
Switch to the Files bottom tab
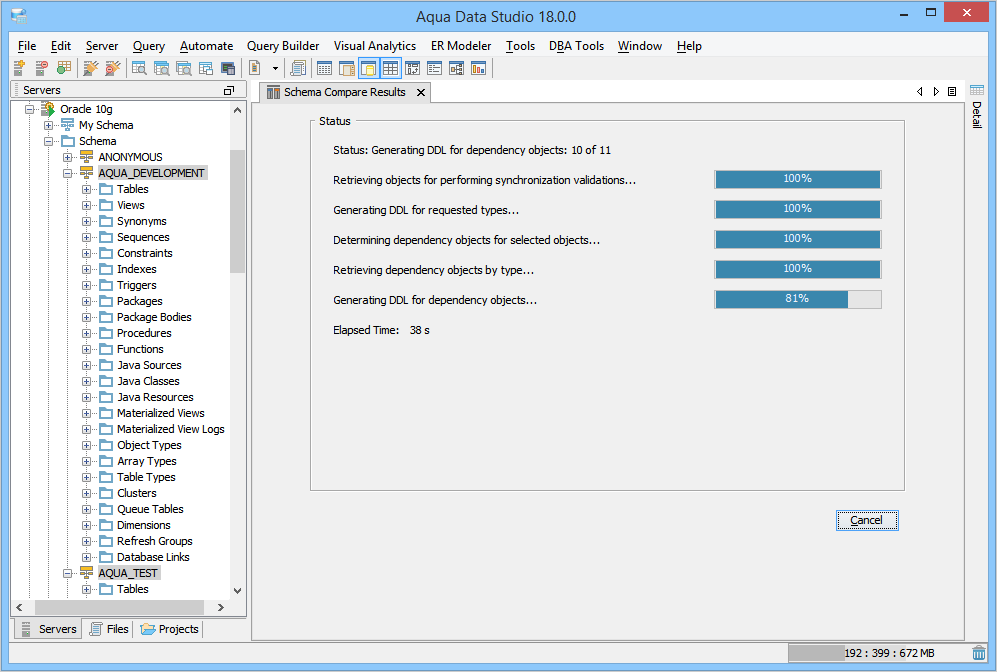coord(109,629)
